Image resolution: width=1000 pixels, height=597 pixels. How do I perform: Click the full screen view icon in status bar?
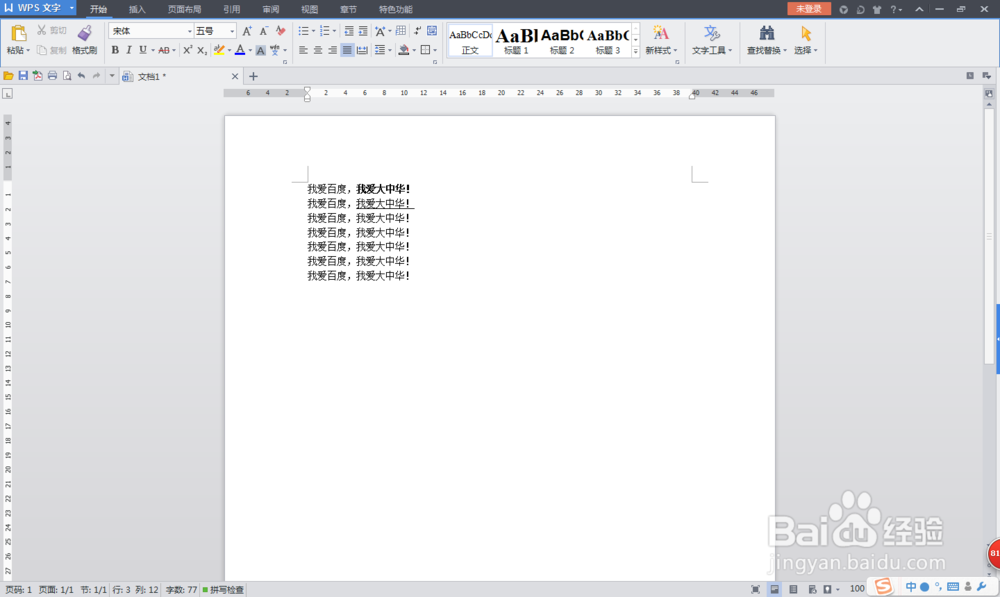(756, 589)
